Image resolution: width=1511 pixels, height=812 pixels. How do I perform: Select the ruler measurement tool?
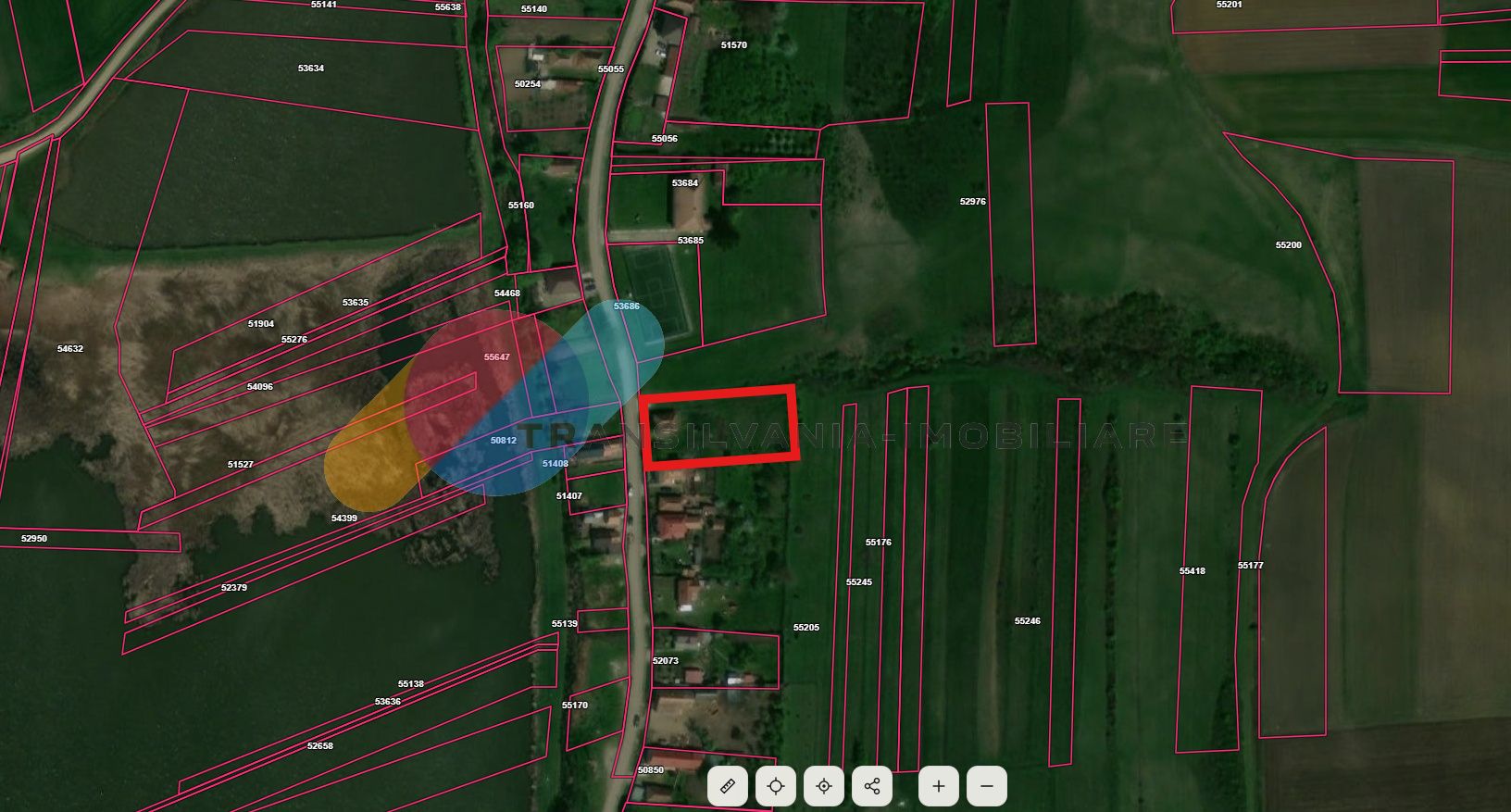728,786
